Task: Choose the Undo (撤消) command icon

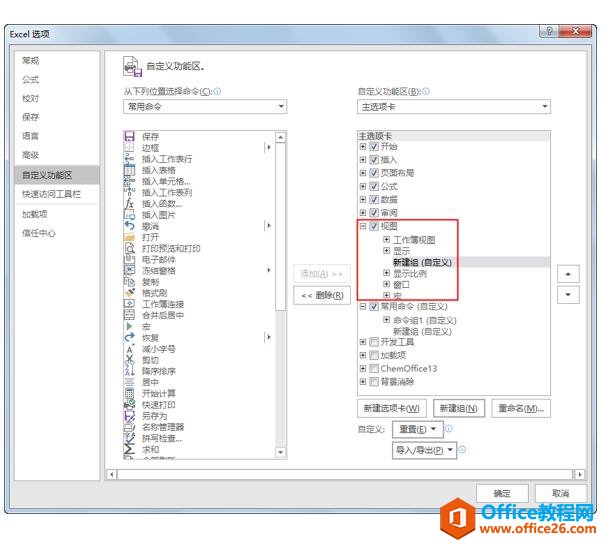Action: [129, 226]
